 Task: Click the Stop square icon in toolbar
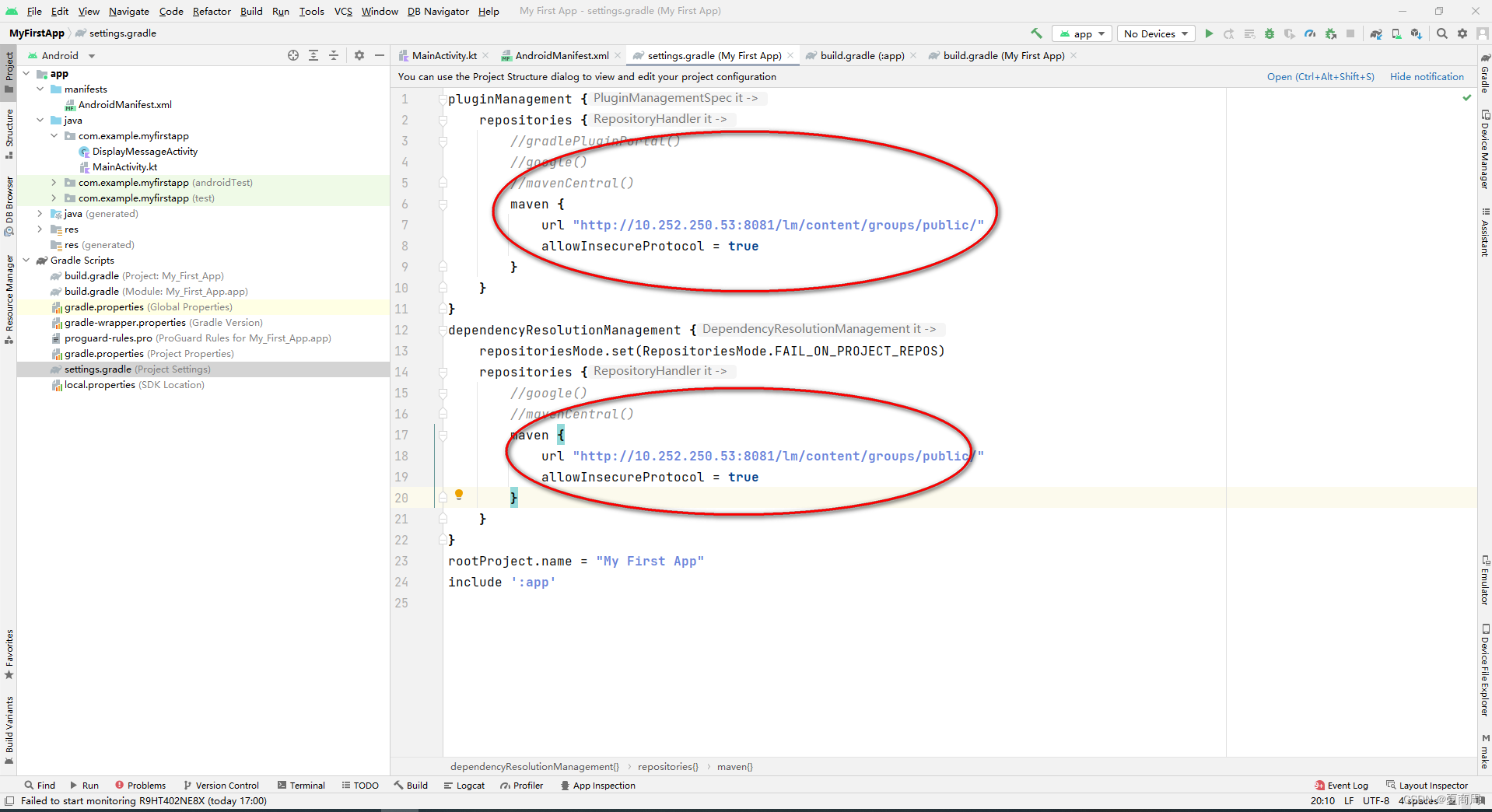tap(1351, 33)
